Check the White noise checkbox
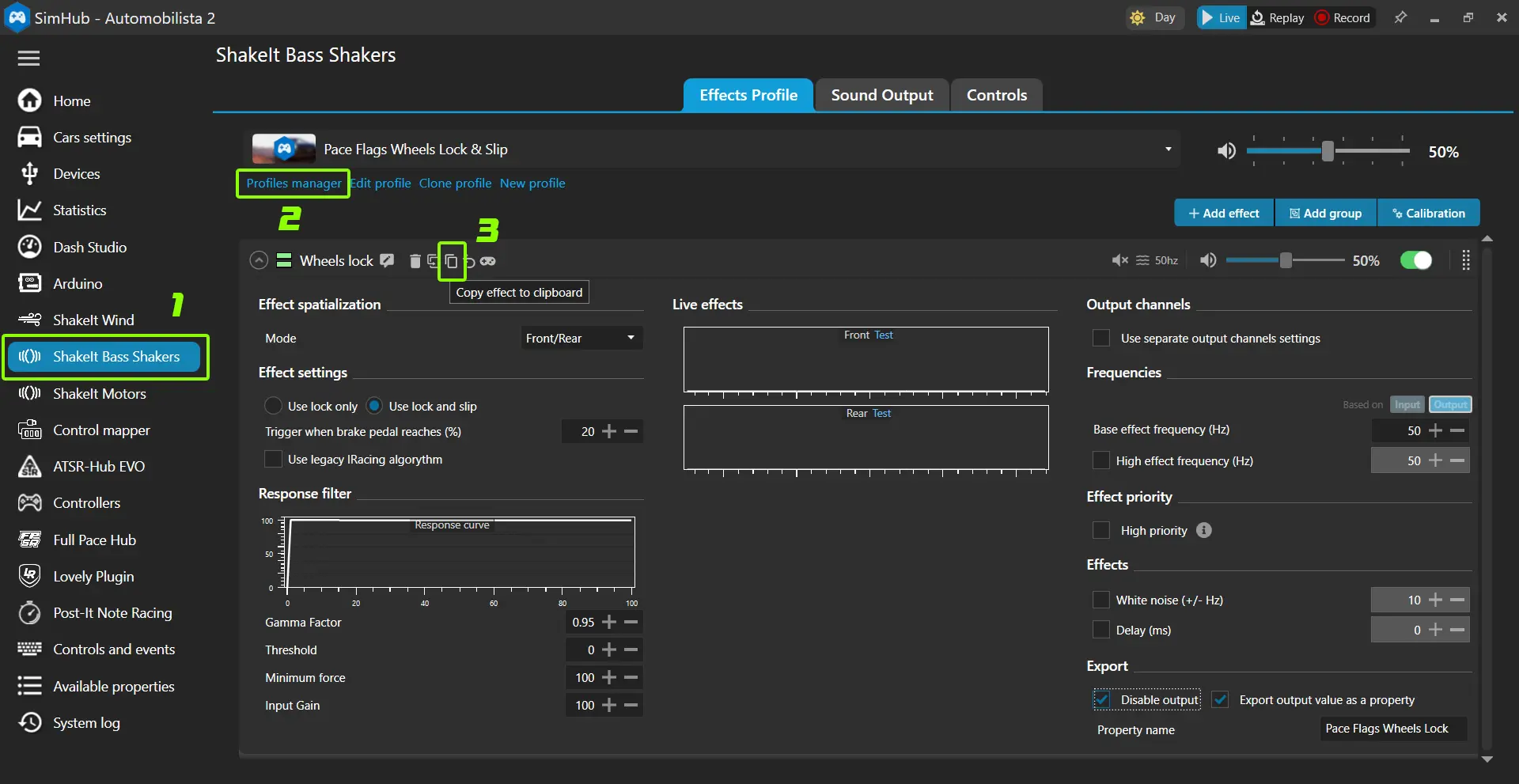Screen dimensions: 1519x784 pos(1100,600)
